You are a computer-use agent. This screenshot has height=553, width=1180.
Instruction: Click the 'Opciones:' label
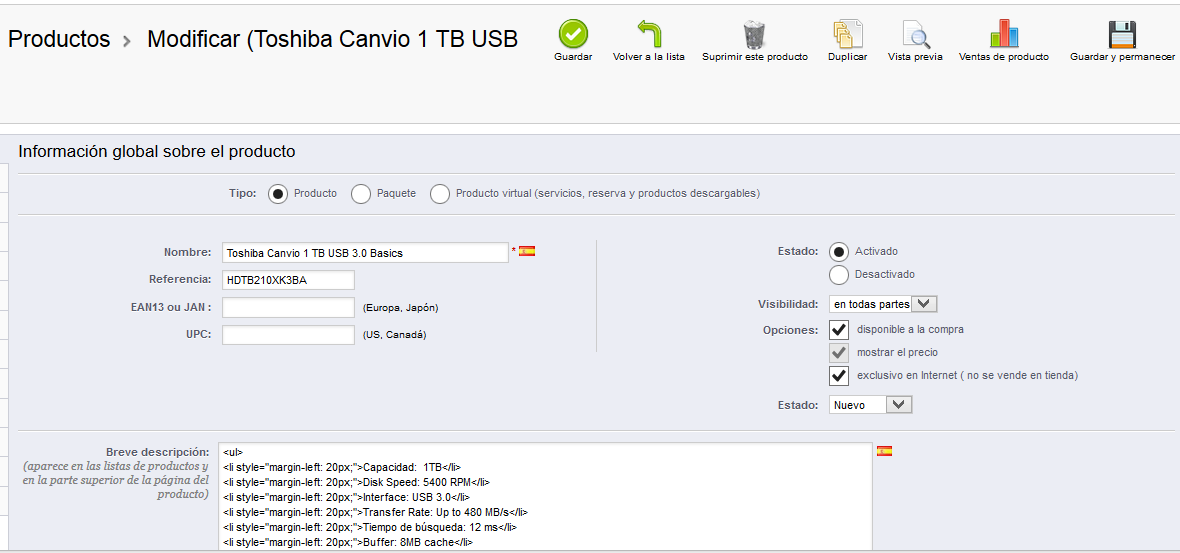790,330
